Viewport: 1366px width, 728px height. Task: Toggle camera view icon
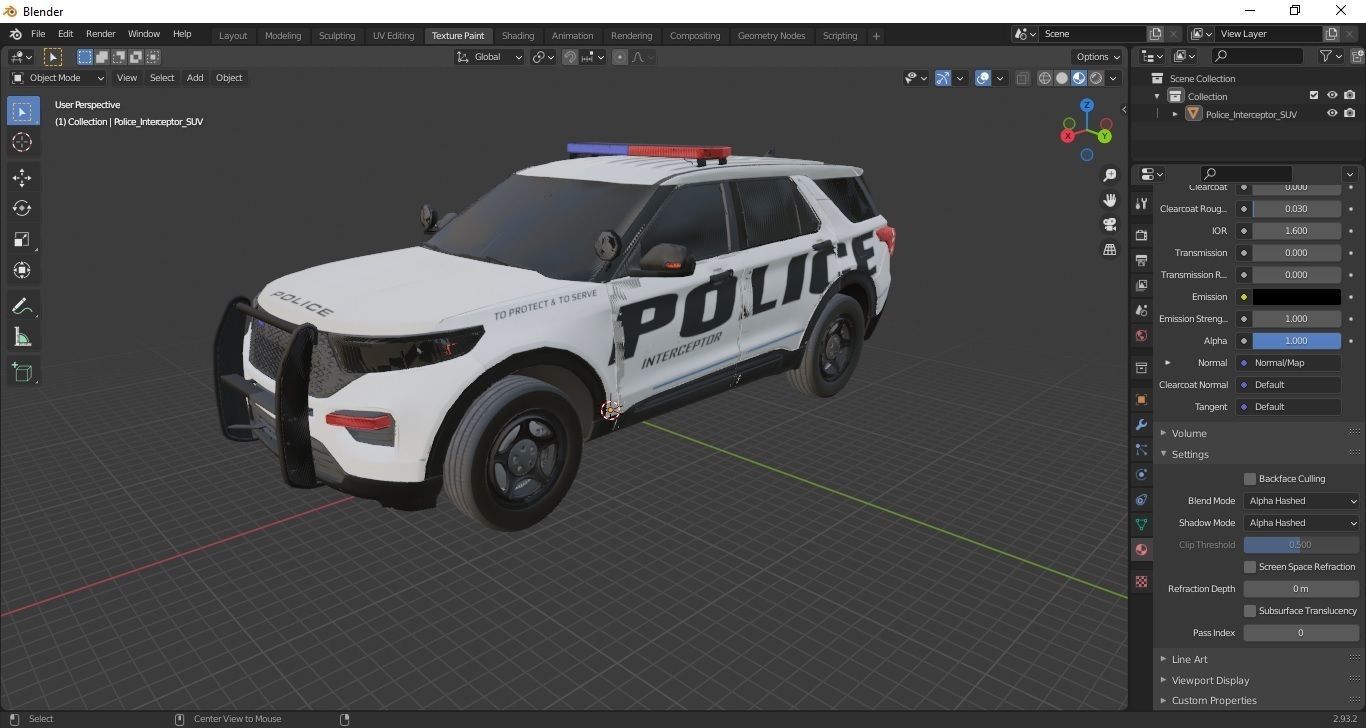point(1110,225)
